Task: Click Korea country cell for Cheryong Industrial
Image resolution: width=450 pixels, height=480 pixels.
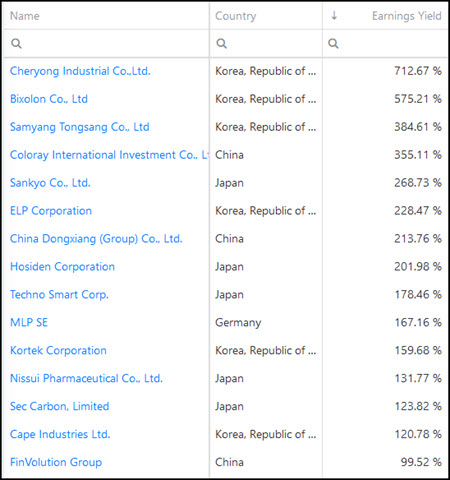Action: click(266, 71)
